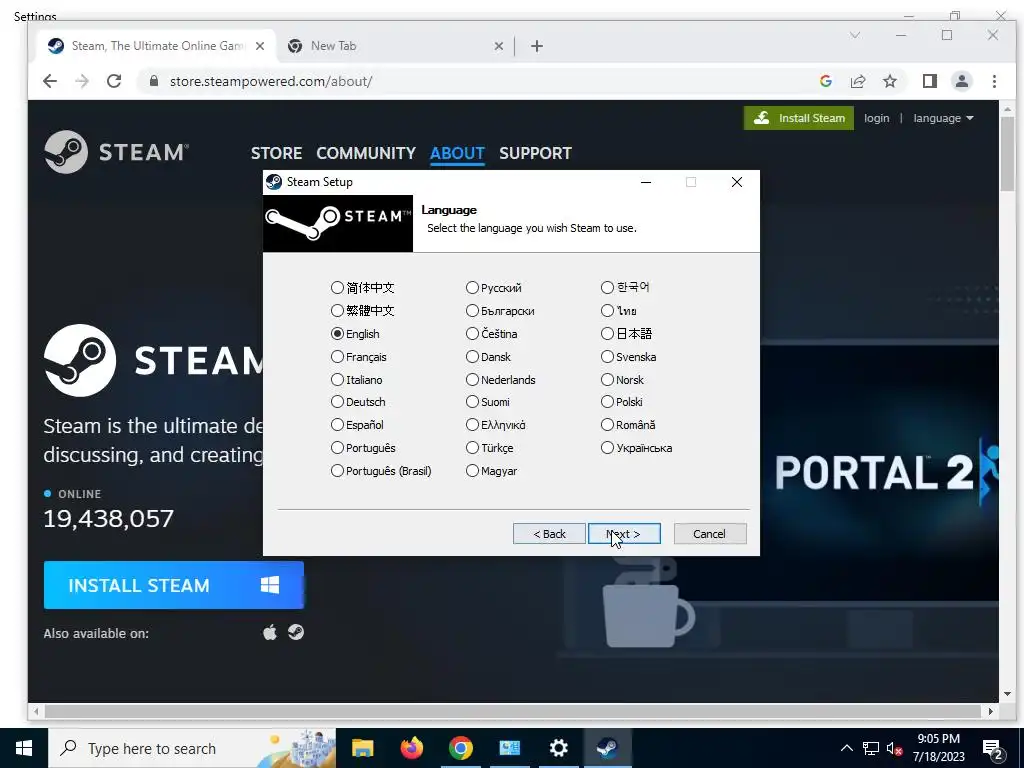Click the browser back arrow
This screenshot has width=1024, height=768.
coord(50,81)
